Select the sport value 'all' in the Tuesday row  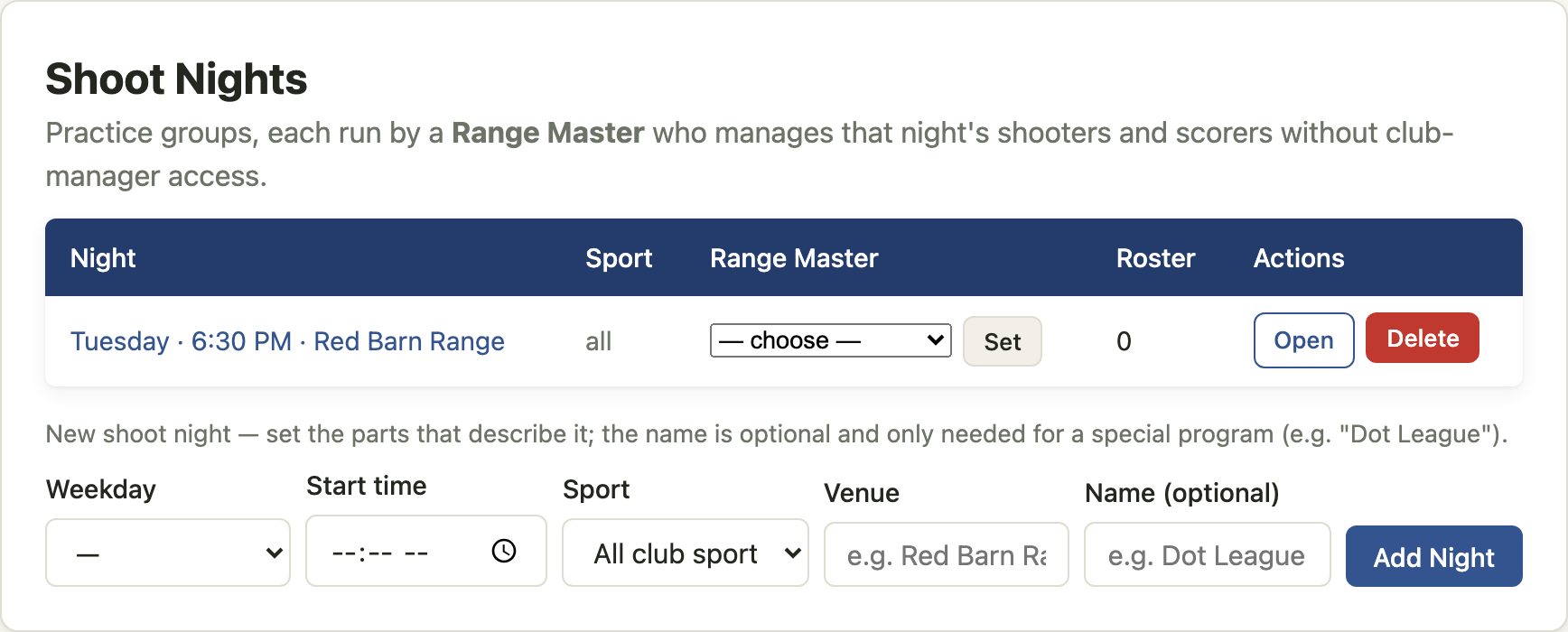coord(598,341)
